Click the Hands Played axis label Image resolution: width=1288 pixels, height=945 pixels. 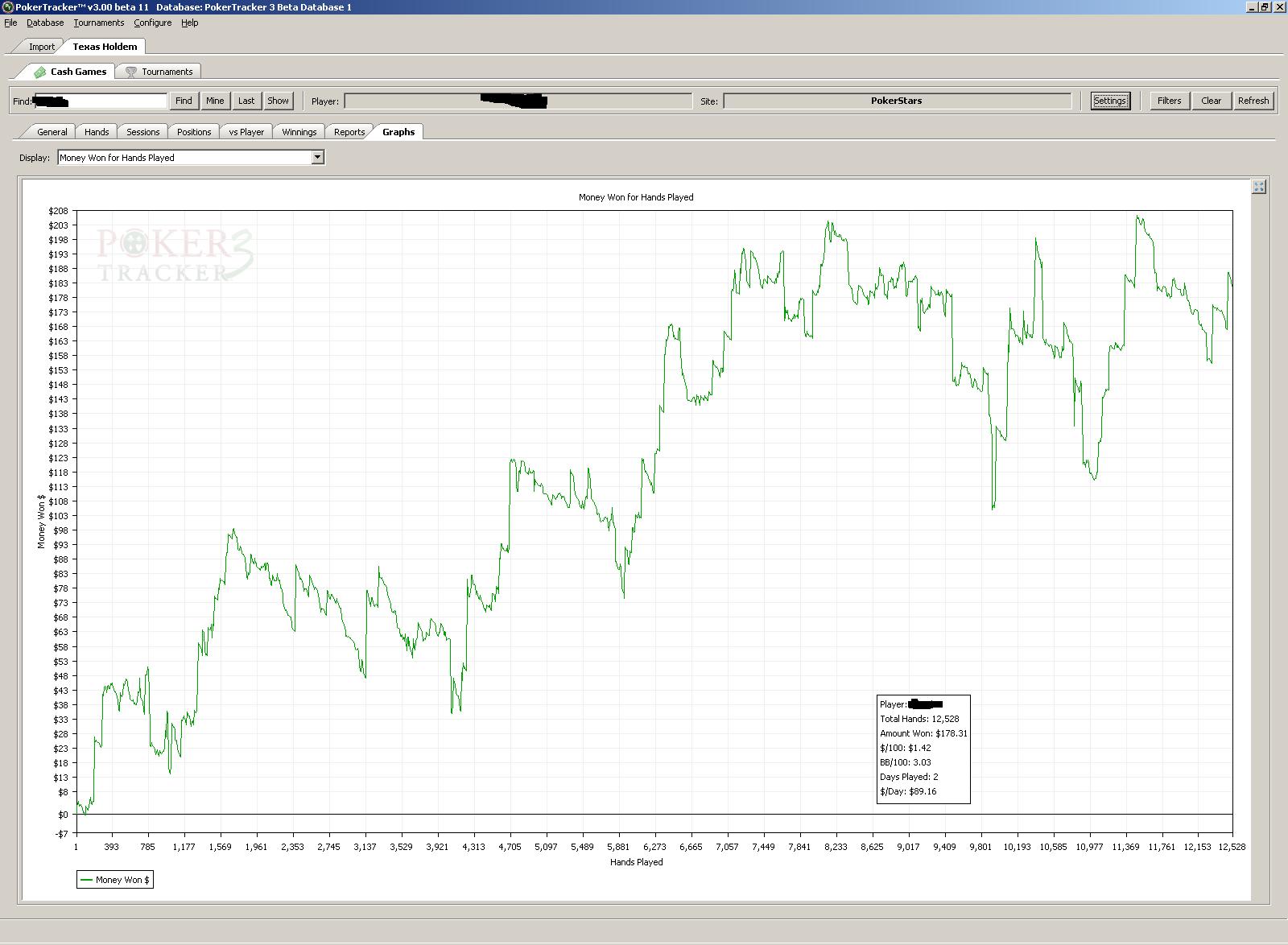637,862
